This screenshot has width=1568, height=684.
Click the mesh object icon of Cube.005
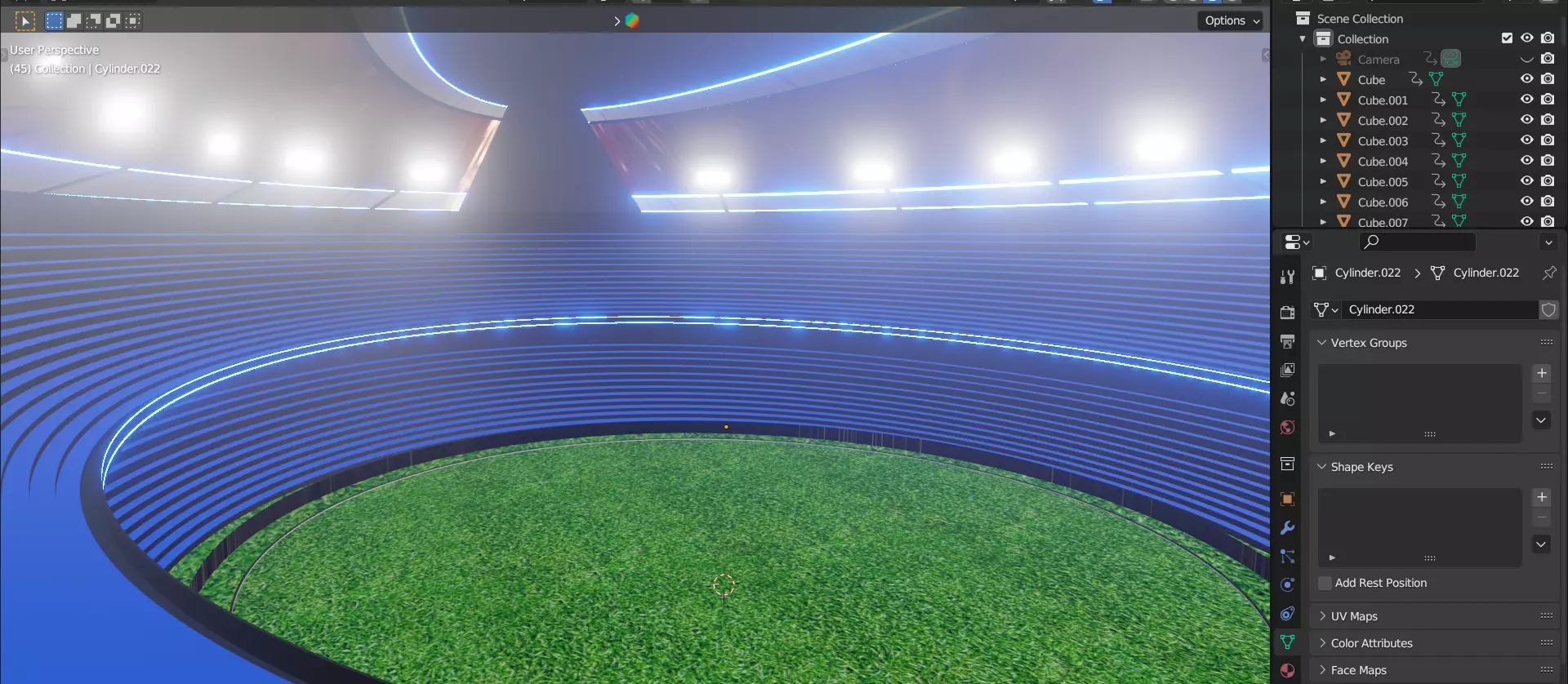point(1343,181)
